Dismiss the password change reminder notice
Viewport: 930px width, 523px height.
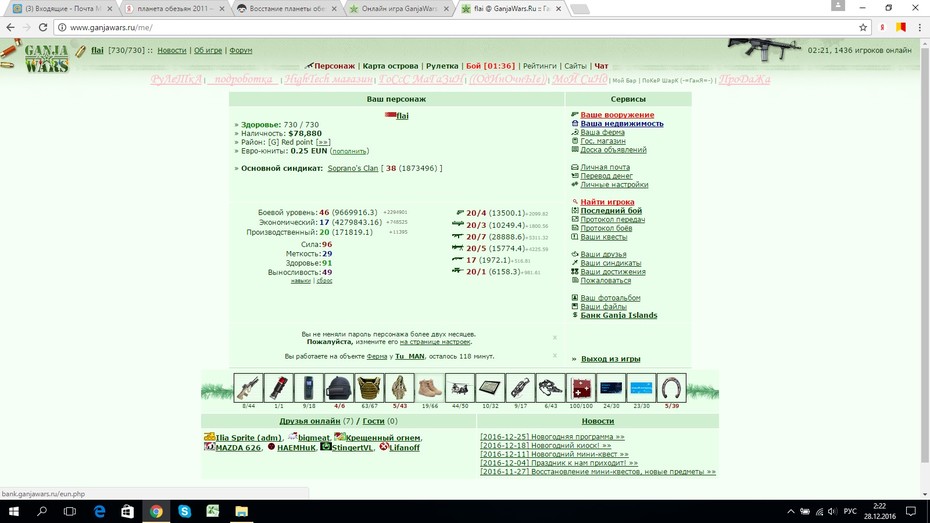coord(555,337)
